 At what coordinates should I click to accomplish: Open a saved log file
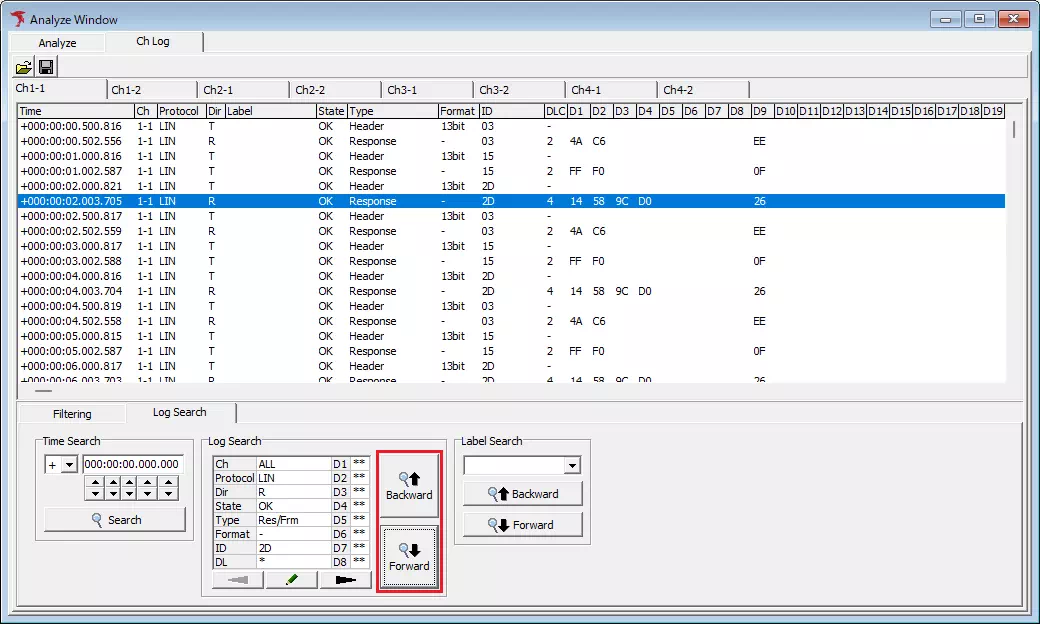(24, 66)
